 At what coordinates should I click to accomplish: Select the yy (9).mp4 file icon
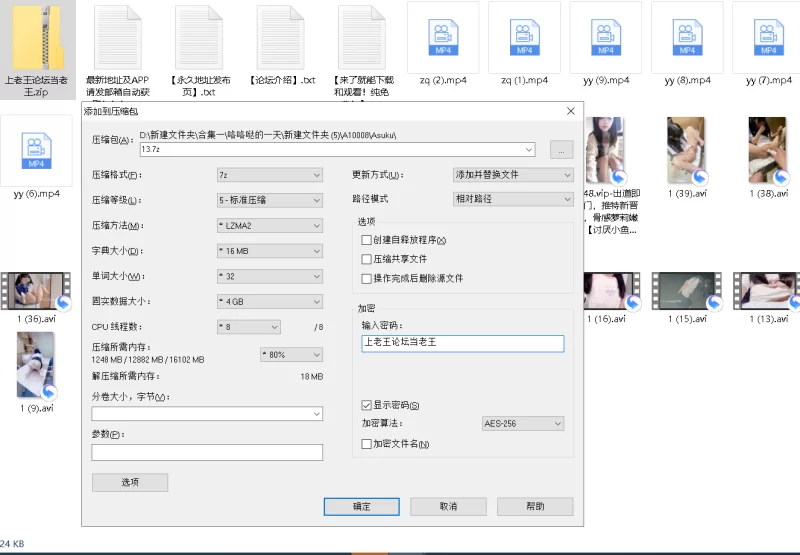606,38
